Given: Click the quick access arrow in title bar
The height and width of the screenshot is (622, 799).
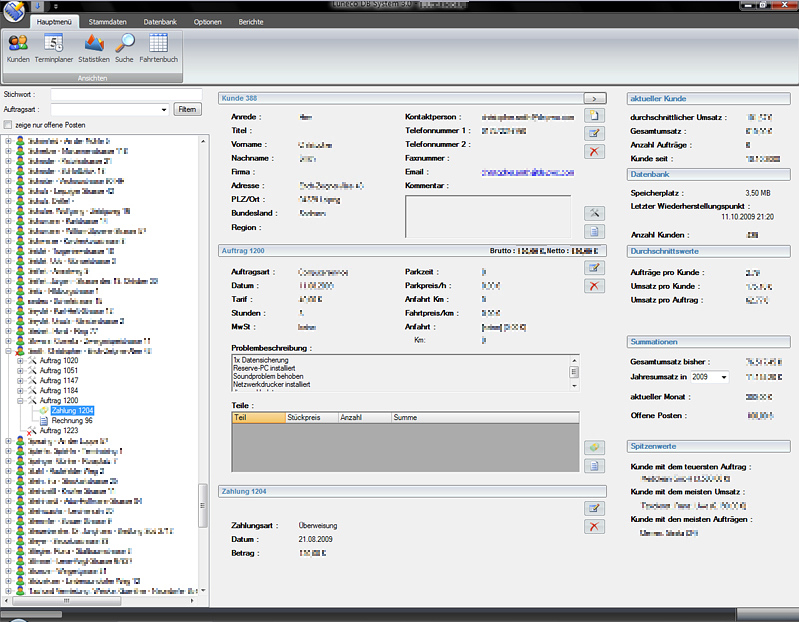Looking at the screenshot, I should tap(38, 6).
